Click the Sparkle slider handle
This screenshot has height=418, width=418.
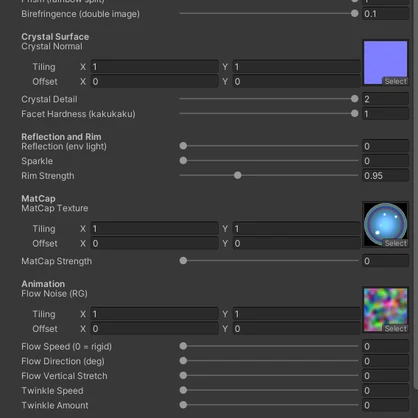point(183,161)
